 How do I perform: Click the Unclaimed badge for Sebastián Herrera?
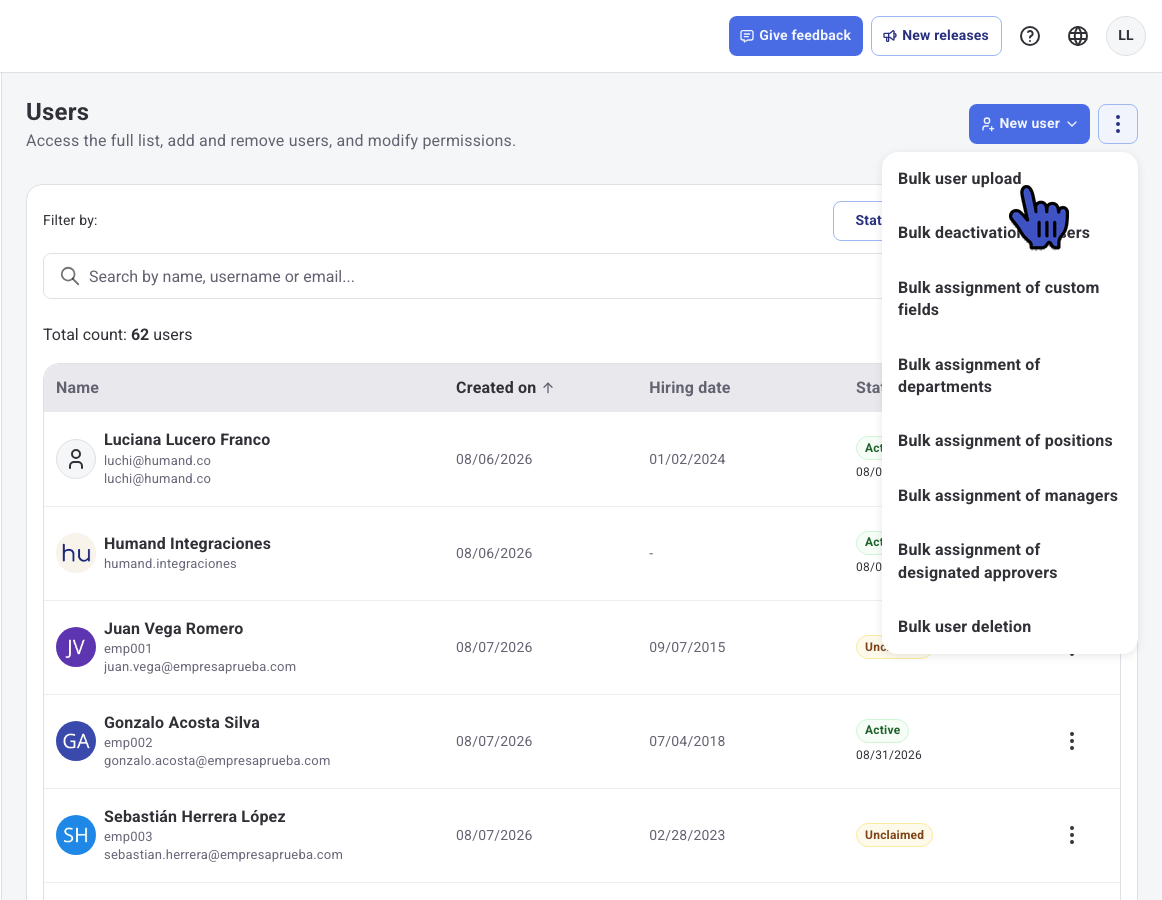pyautogui.click(x=894, y=835)
